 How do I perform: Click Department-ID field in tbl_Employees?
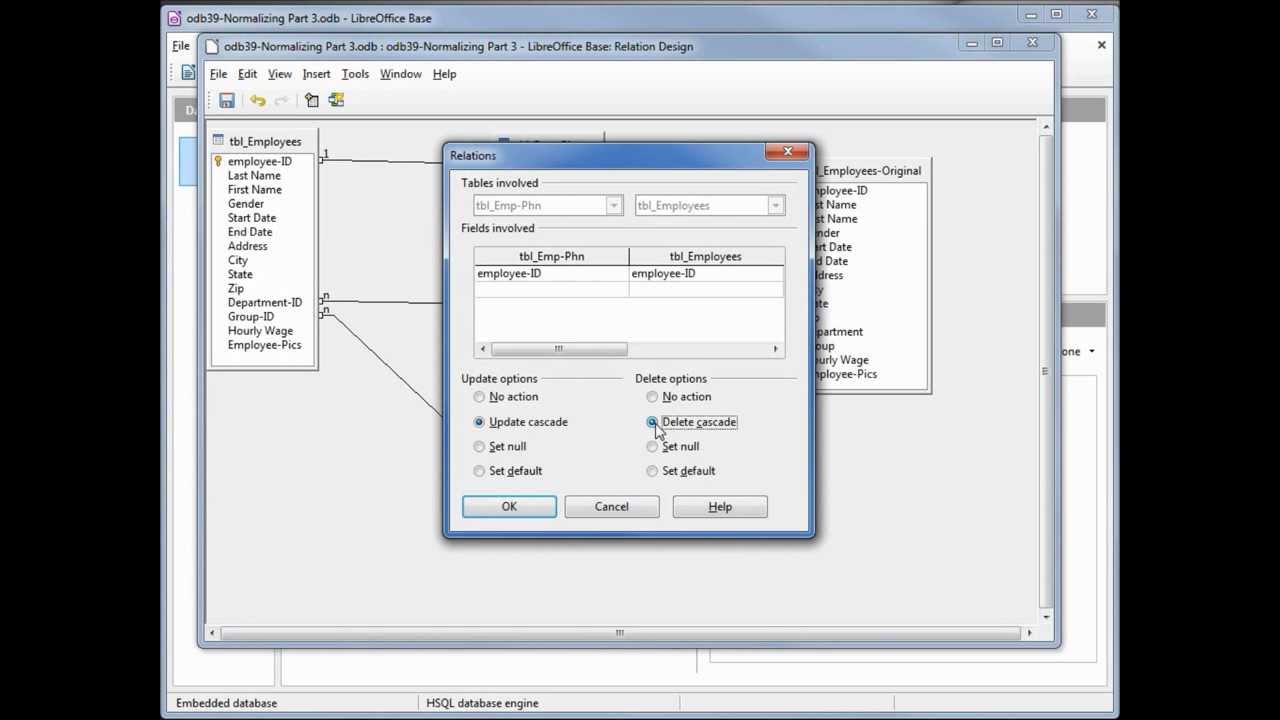(265, 303)
